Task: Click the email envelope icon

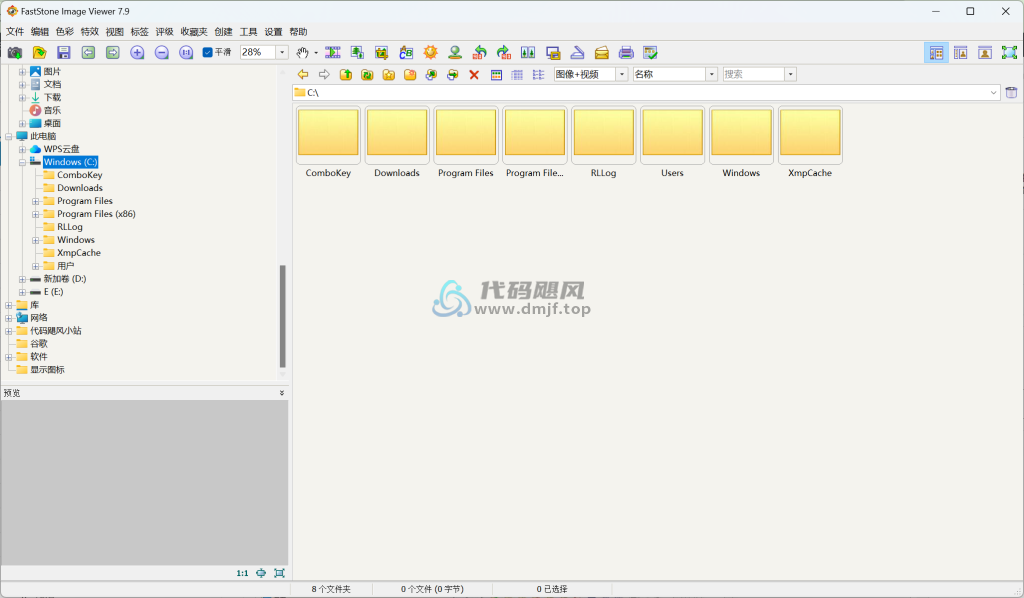Action: 601,52
